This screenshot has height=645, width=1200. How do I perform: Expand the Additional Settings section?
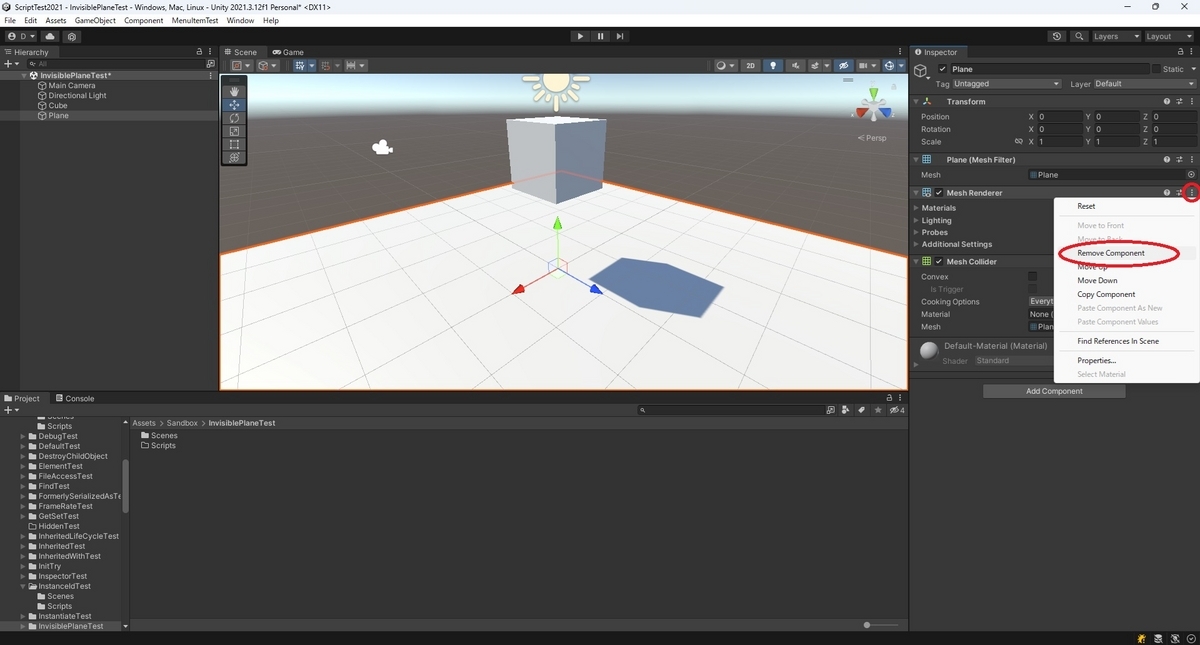point(957,244)
